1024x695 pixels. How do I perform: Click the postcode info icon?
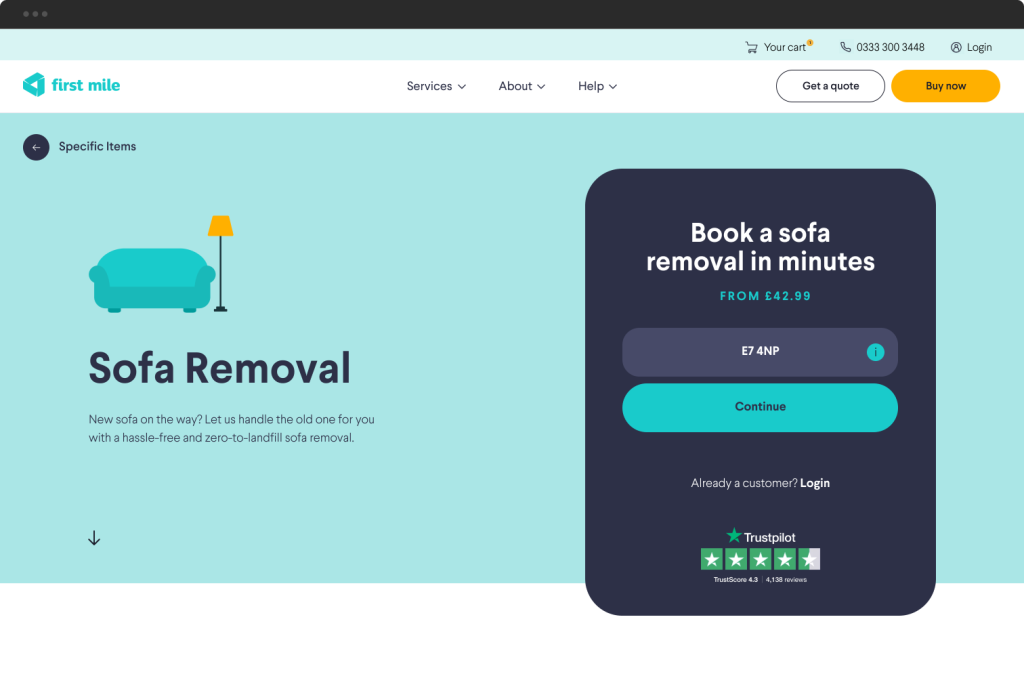[875, 352]
